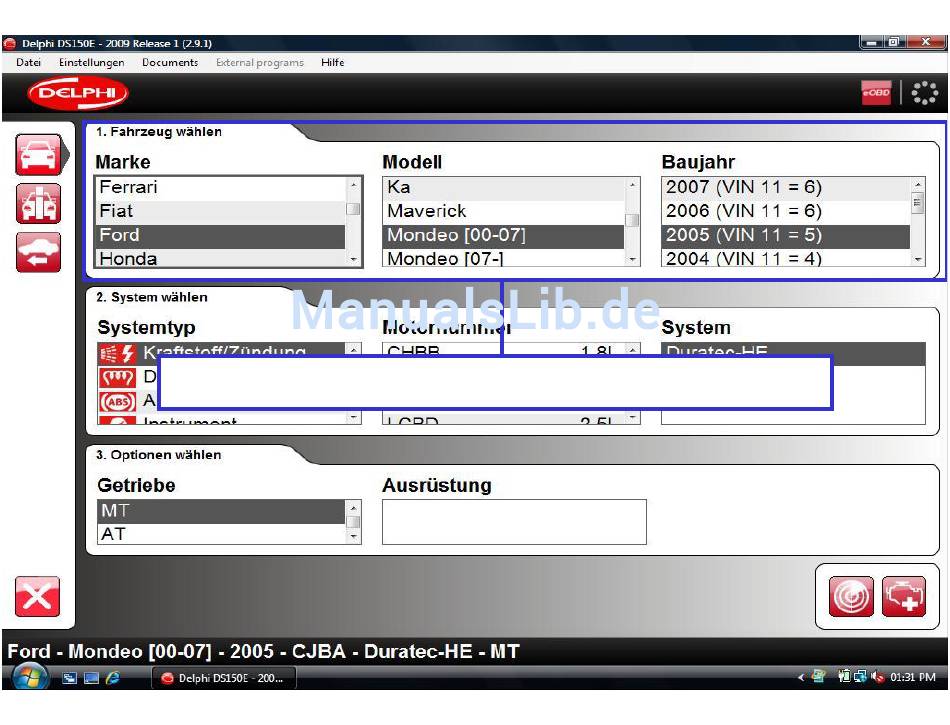Select Fiat in the Marke list
This screenshot has width=950, height=725.
(x=221, y=212)
